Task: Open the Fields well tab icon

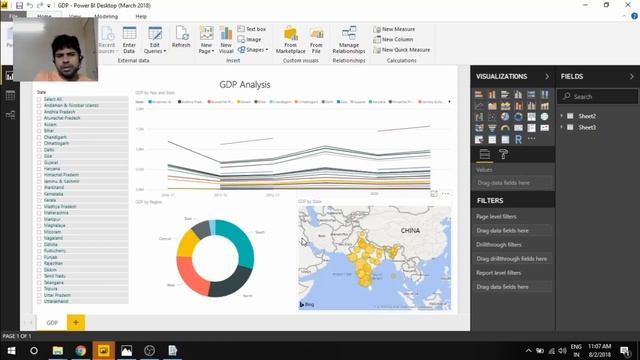Action: pos(485,154)
